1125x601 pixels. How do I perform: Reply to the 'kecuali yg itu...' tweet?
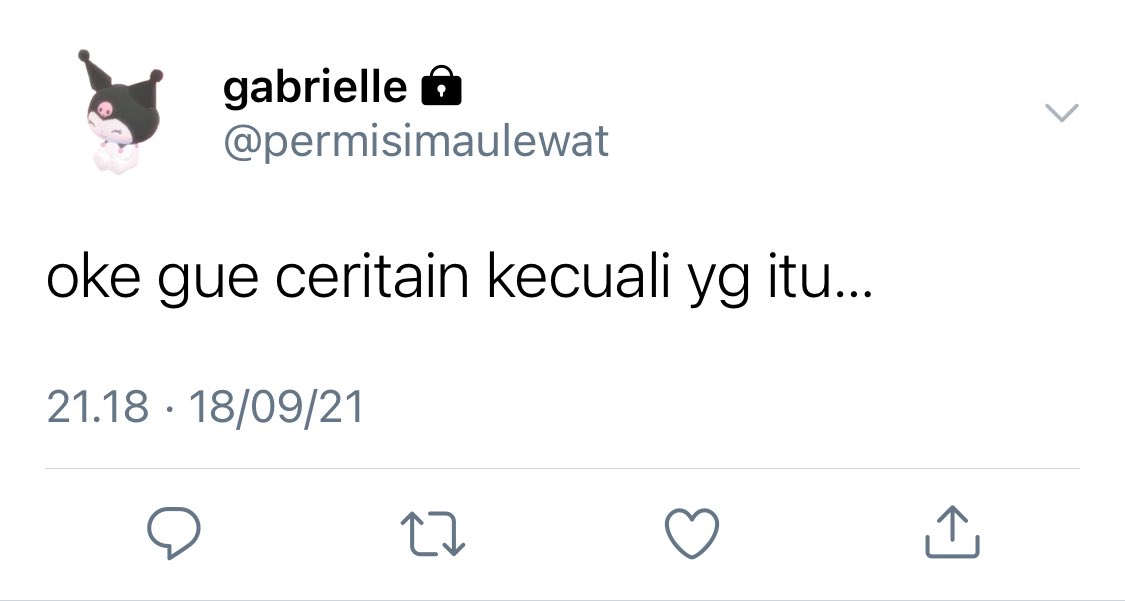(174, 533)
